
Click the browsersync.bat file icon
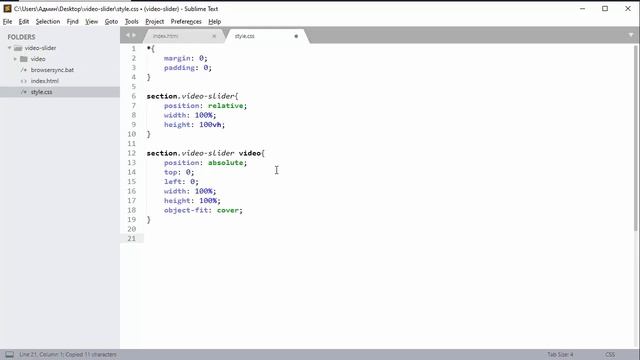[x=24, y=70]
